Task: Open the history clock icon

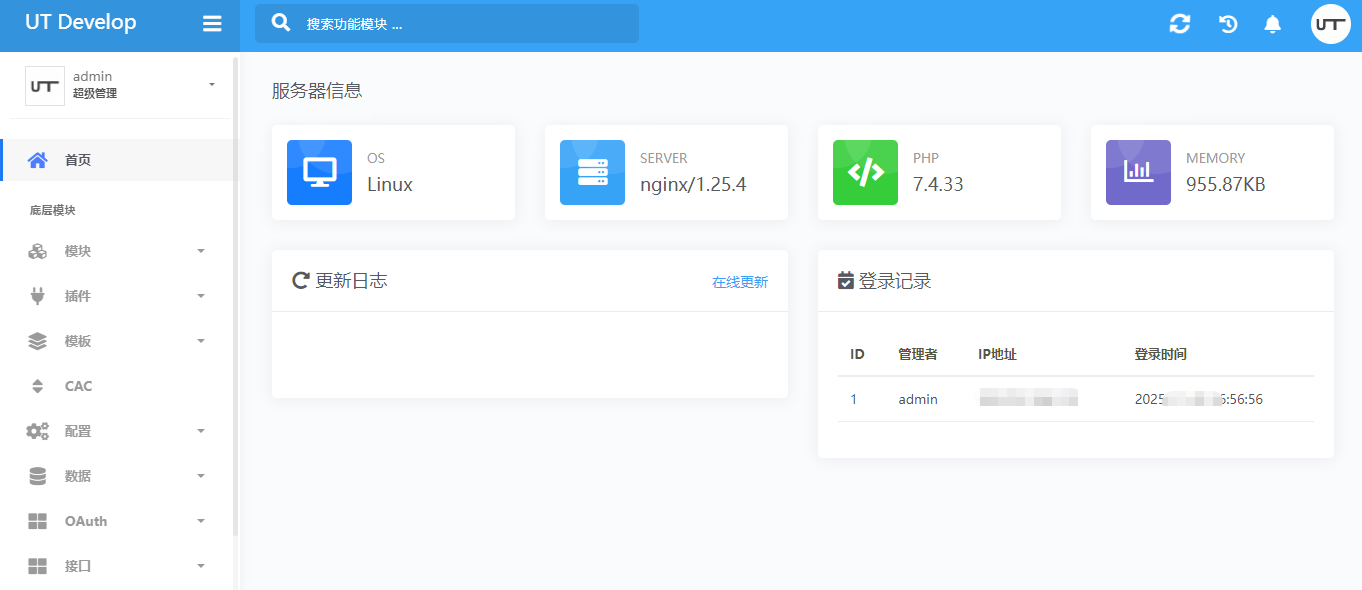Action: [1228, 24]
